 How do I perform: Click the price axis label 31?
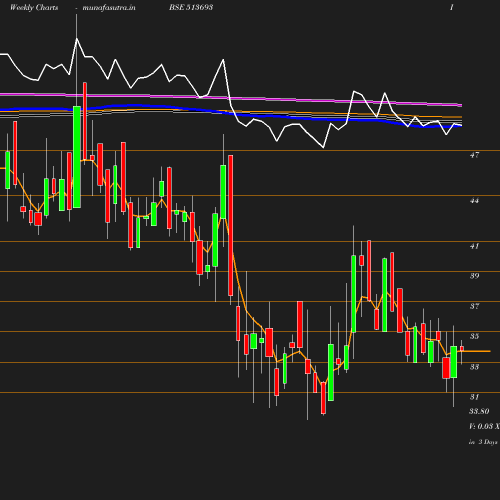[x=474, y=397]
